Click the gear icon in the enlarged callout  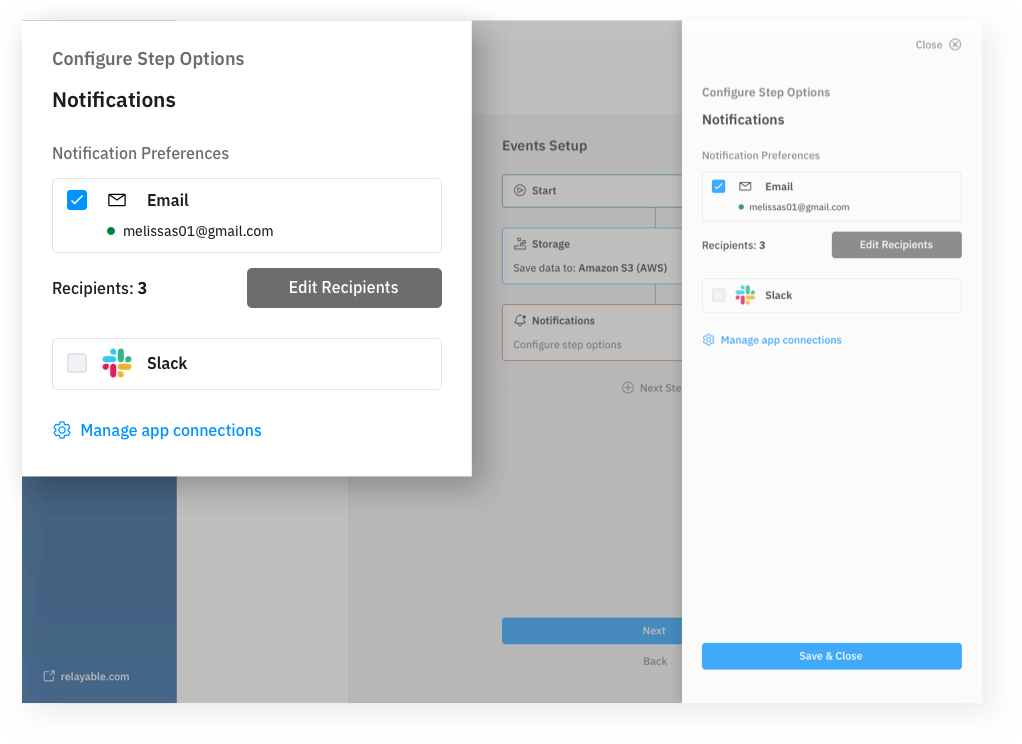(x=62, y=430)
